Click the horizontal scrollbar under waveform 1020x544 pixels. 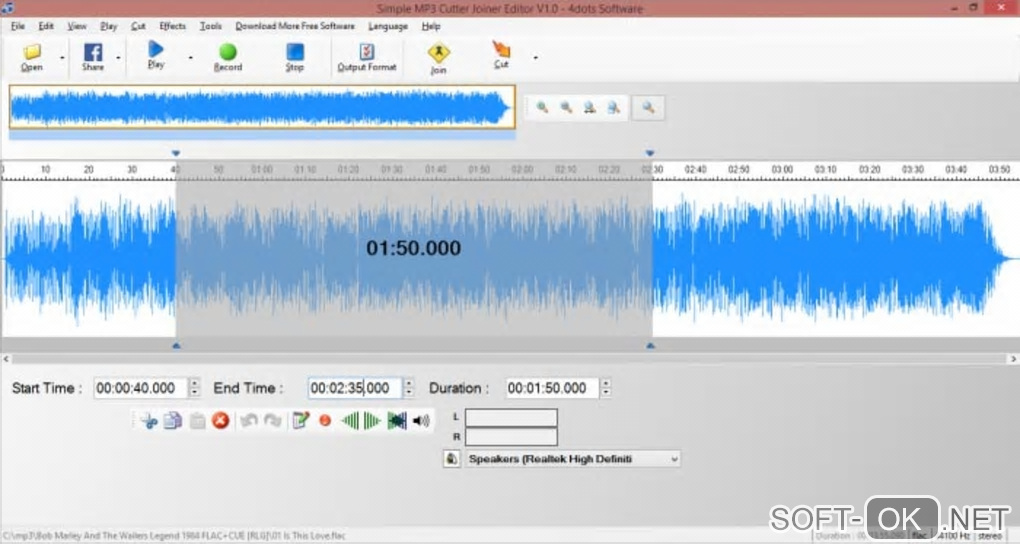click(x=509, y=359)
